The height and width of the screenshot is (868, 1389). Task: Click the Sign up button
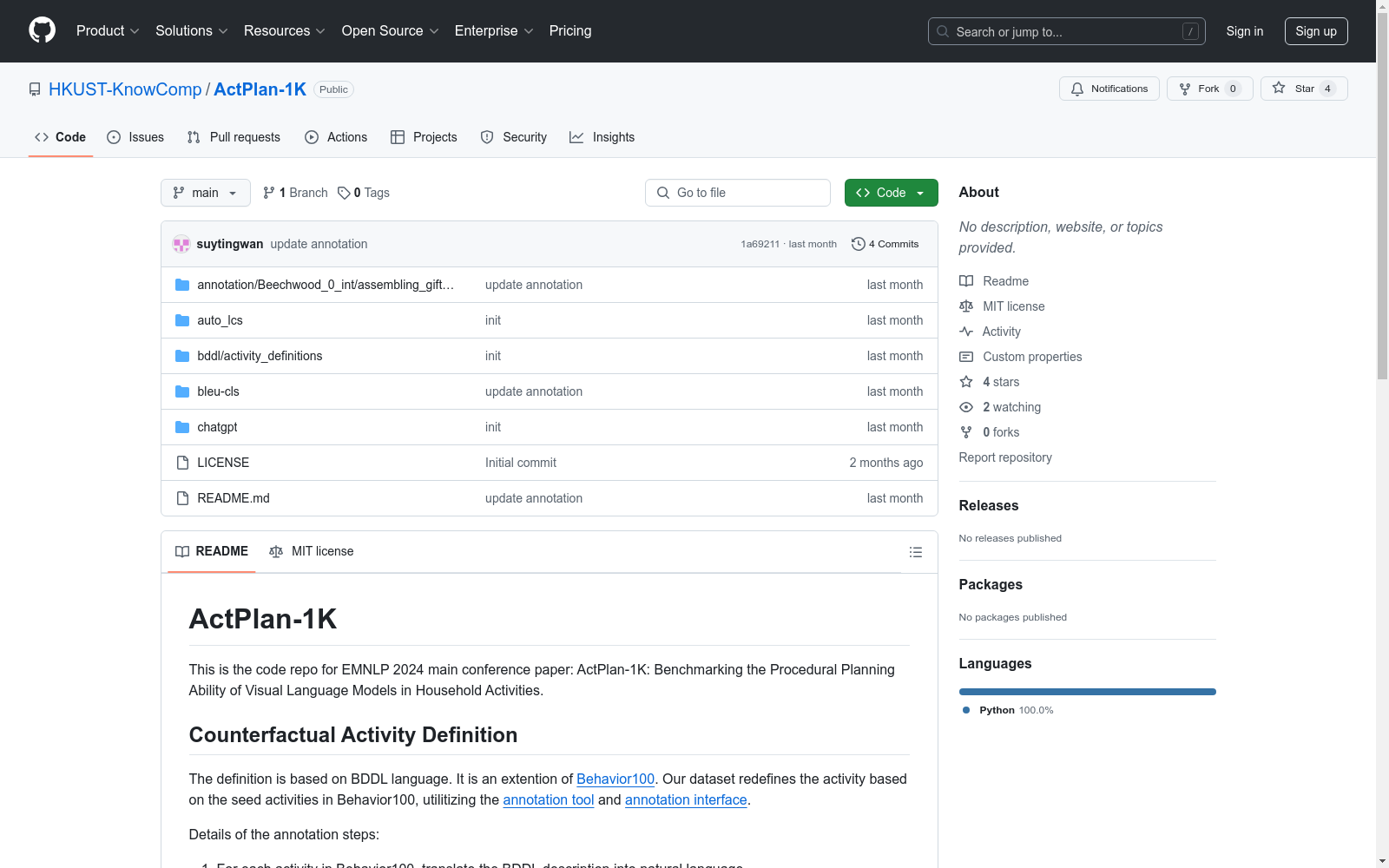1316,31
